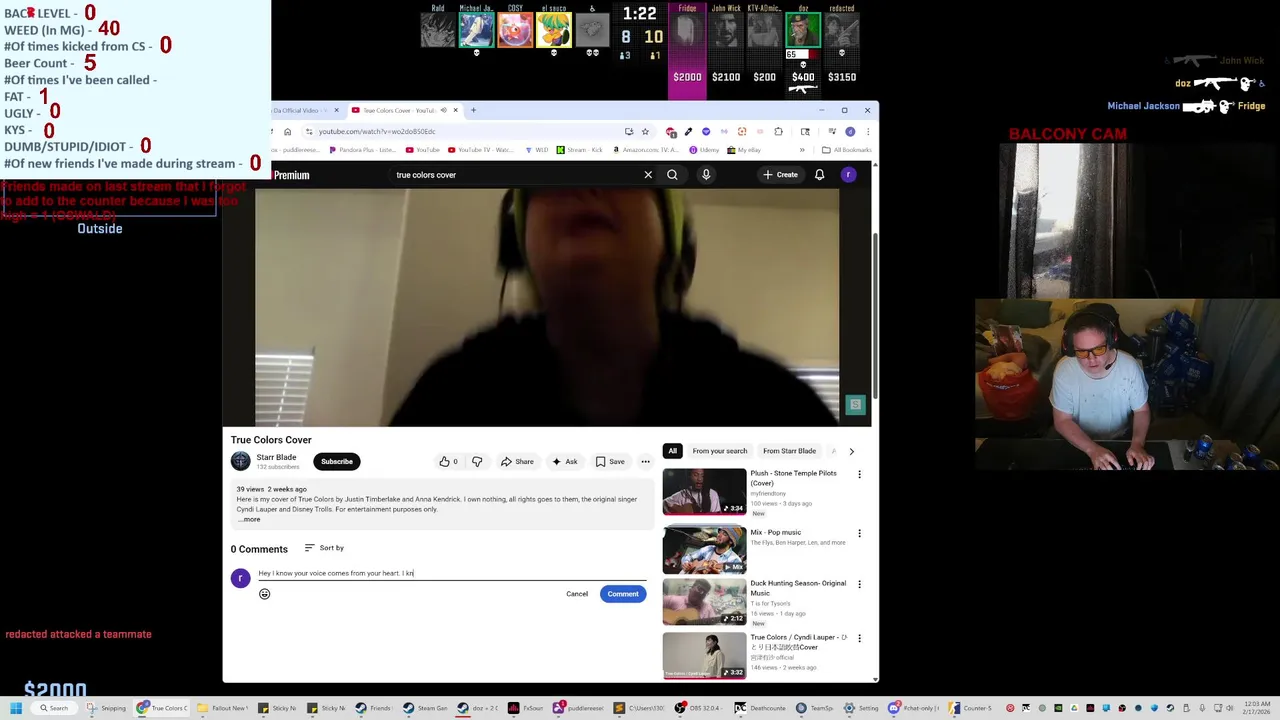Open the Chrome extensions puzzle icon
Screen dimensions: 1280x720
[778, 132]
